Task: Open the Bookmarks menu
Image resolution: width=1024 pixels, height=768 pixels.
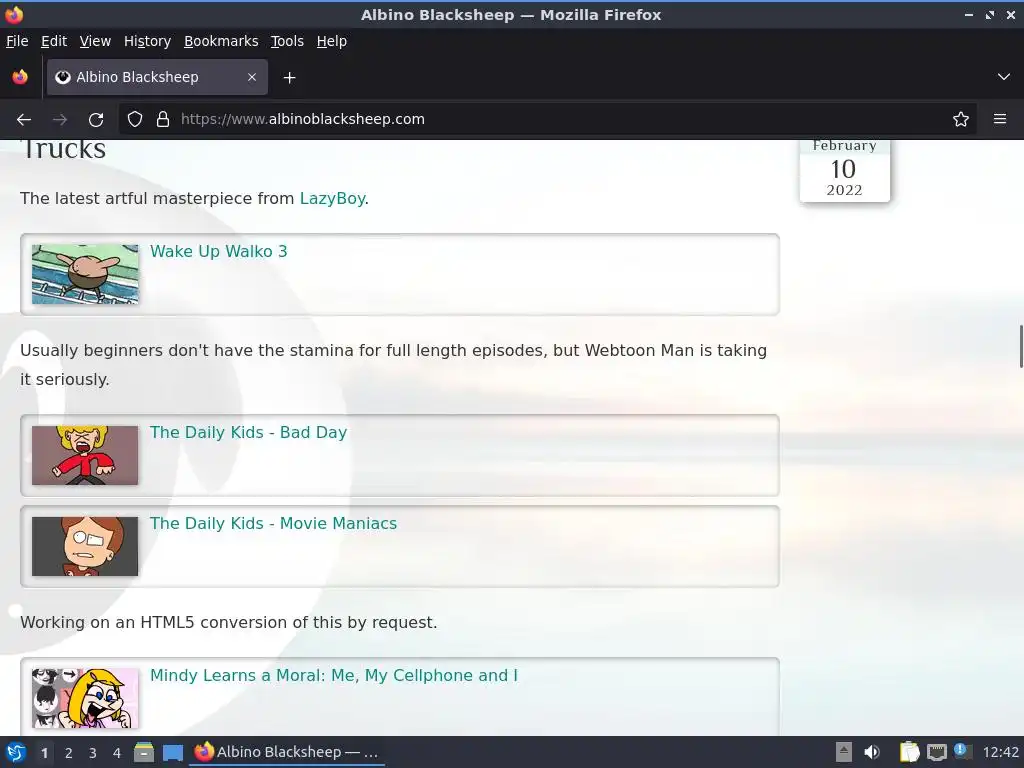Action: [x=221, y=41]
